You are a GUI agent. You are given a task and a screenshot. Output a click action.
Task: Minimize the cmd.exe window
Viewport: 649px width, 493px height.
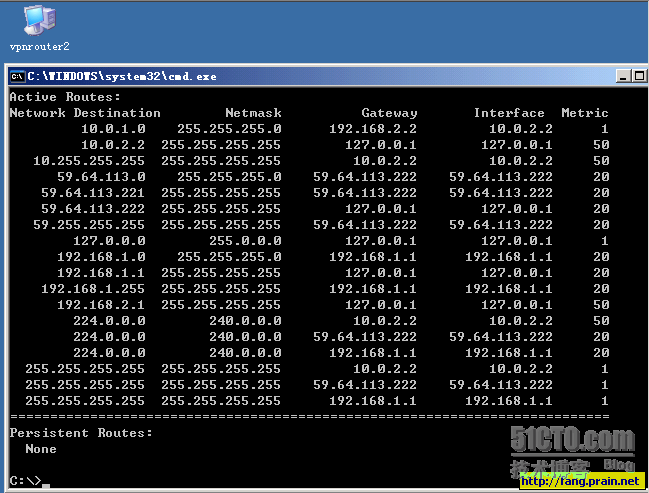(x=623, y=76)
